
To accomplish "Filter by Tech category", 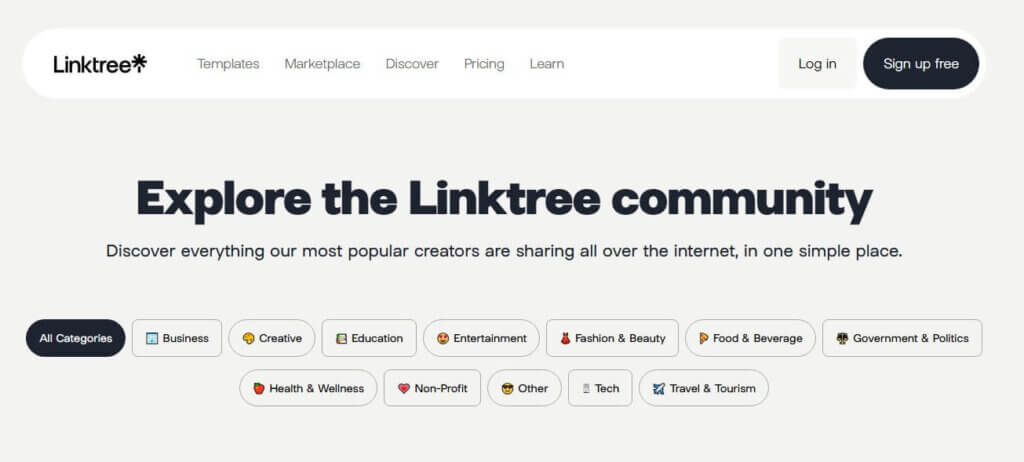I will click(600, 388).
